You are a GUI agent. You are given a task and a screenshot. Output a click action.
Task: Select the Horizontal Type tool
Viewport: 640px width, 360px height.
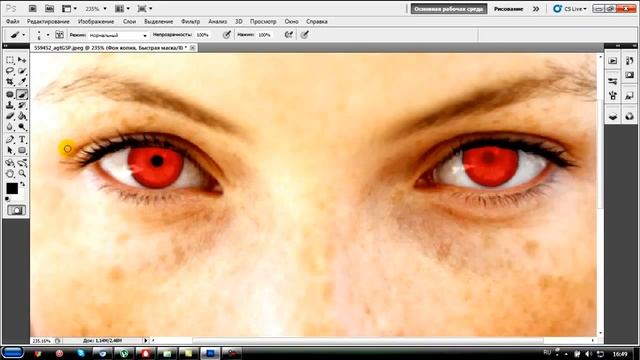[x=22, y=140]
